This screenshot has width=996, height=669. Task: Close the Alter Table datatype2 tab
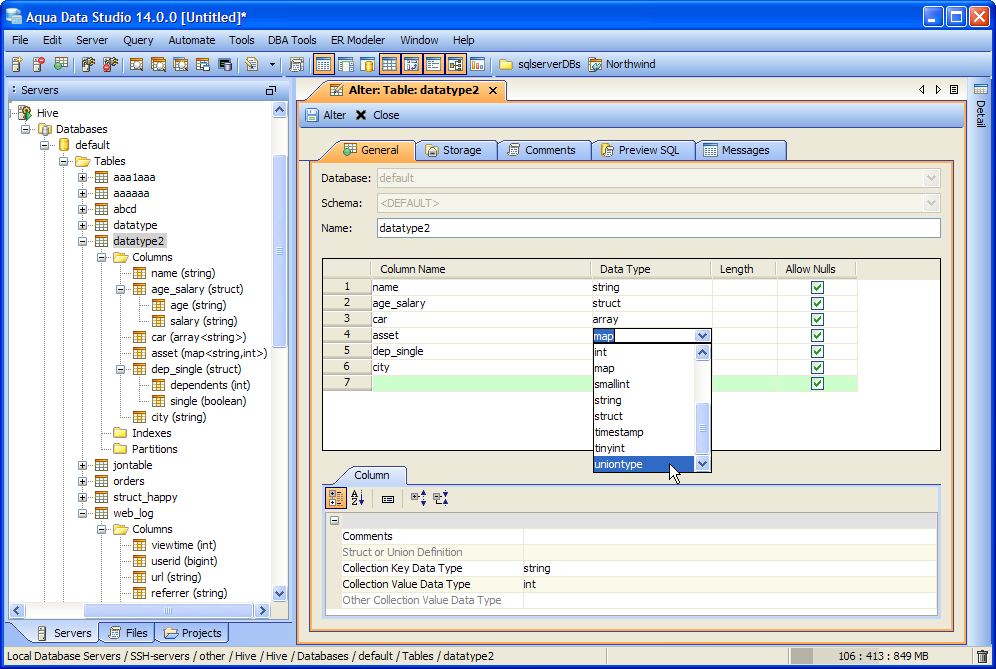[x=493, y=91]
